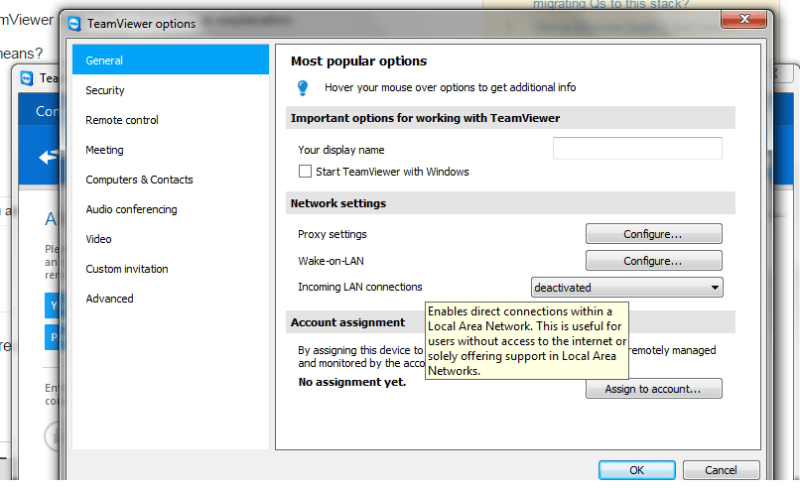Configure the Proxy settings
800x488 pixels.
pyautogui.click(x=654, y=234)
